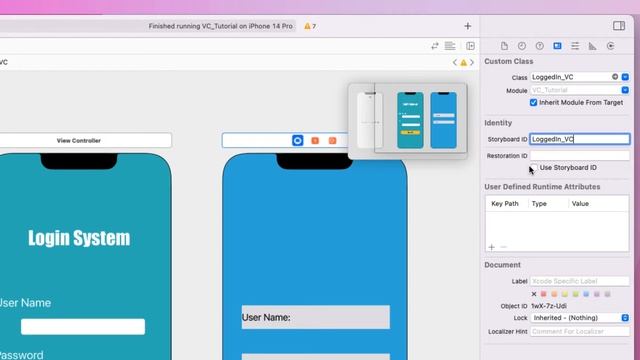
Task: Click the Localizer Hint text field
Action: click(x=580, y=331)
